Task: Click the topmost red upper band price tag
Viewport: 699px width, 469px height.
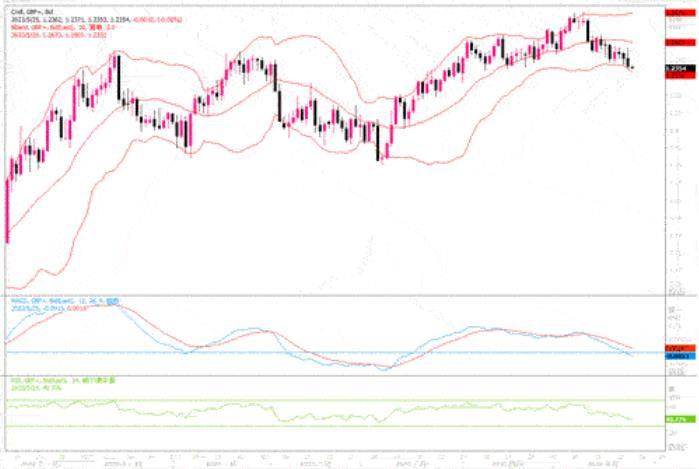Action: tap(680, 13)
